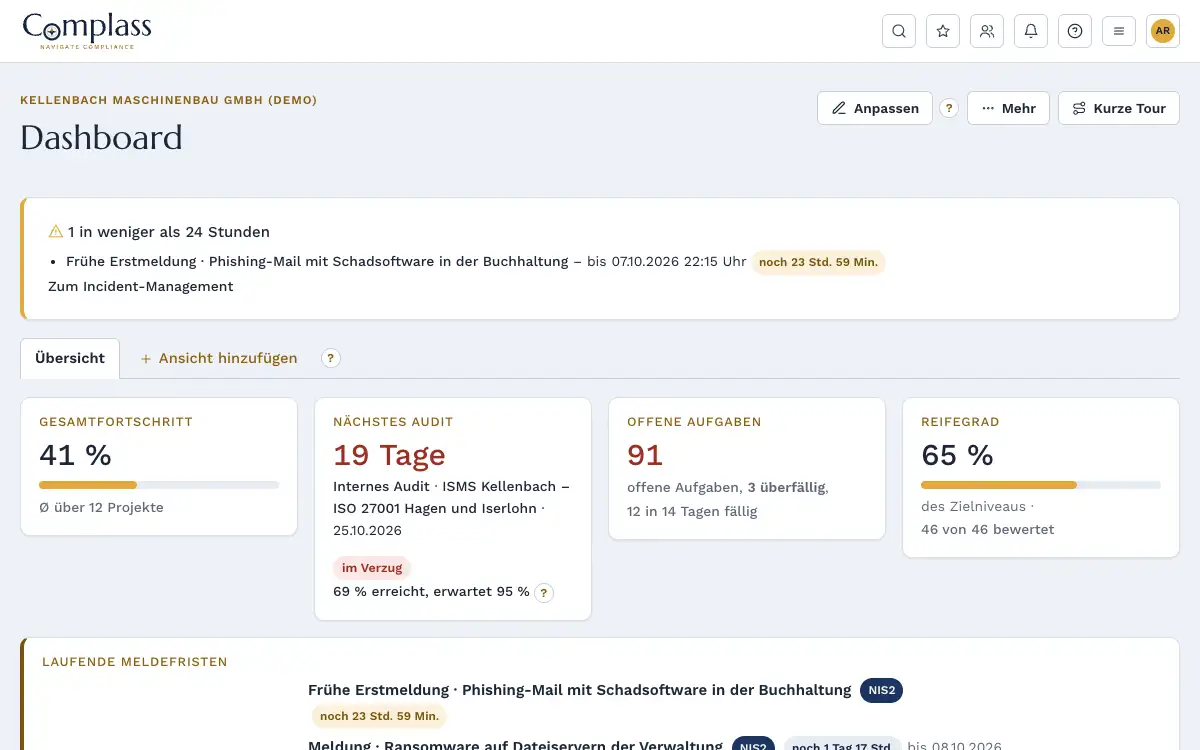Click 'Ø über 12 Projekte' text
Screen dimensions: 1200x750
[101, 507]
